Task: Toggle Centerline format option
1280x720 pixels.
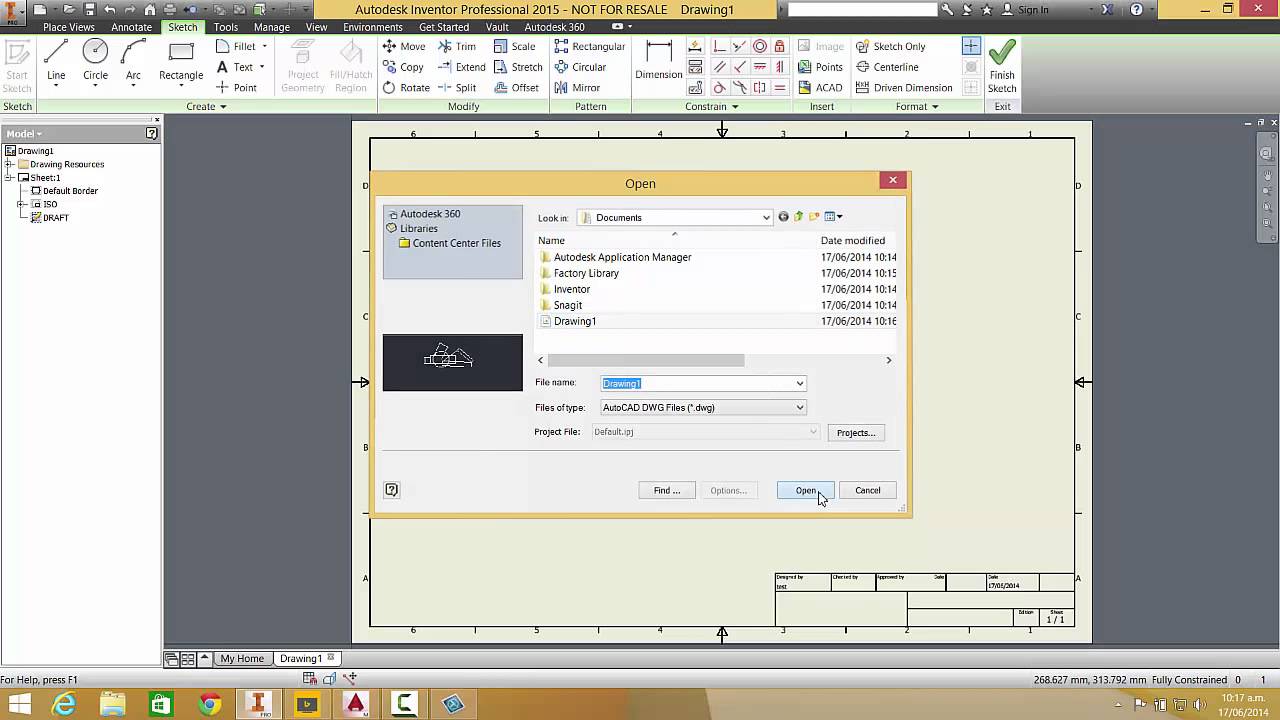Action: pyautogui.click(x=887, y=67)
